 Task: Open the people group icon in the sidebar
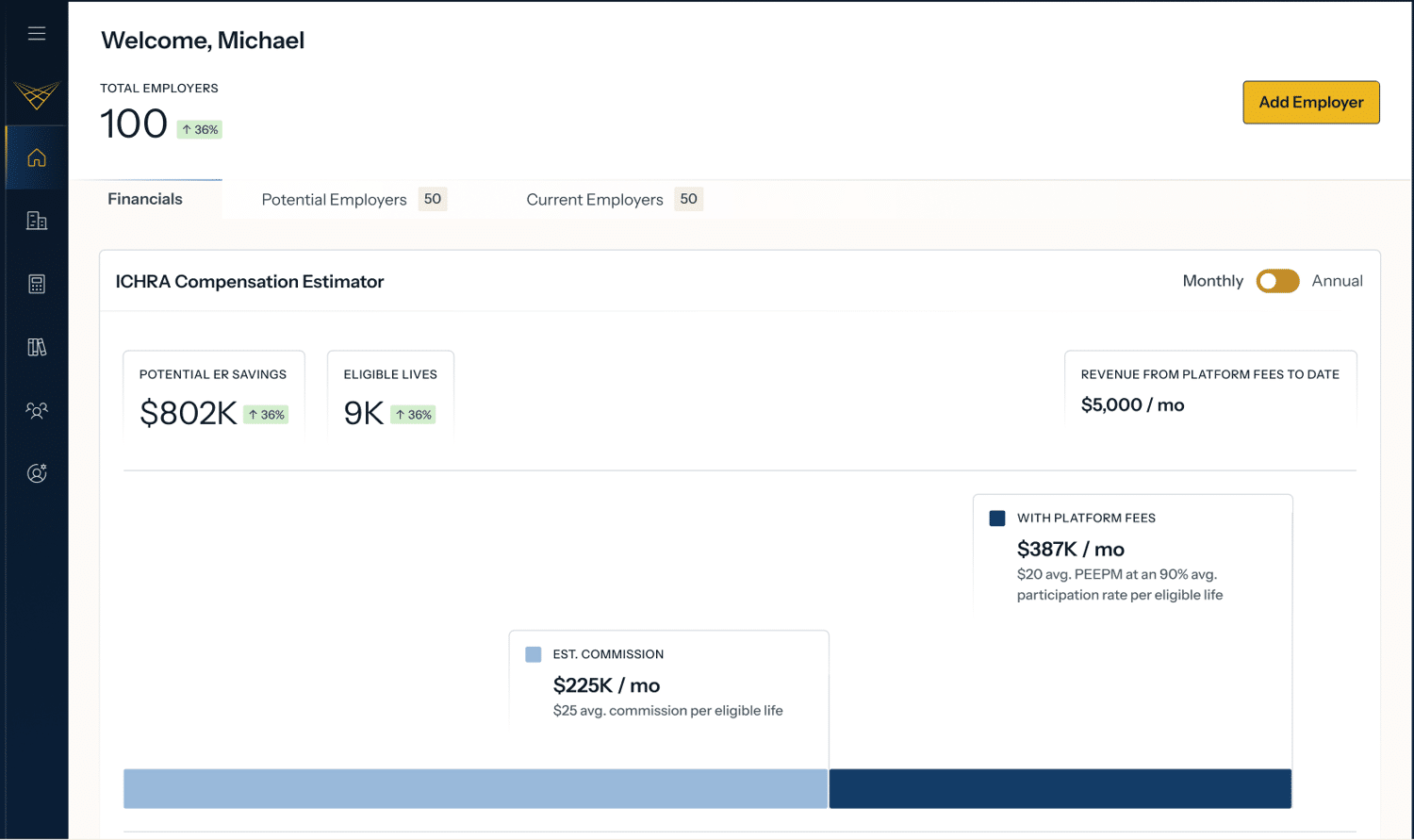(37, 410)
